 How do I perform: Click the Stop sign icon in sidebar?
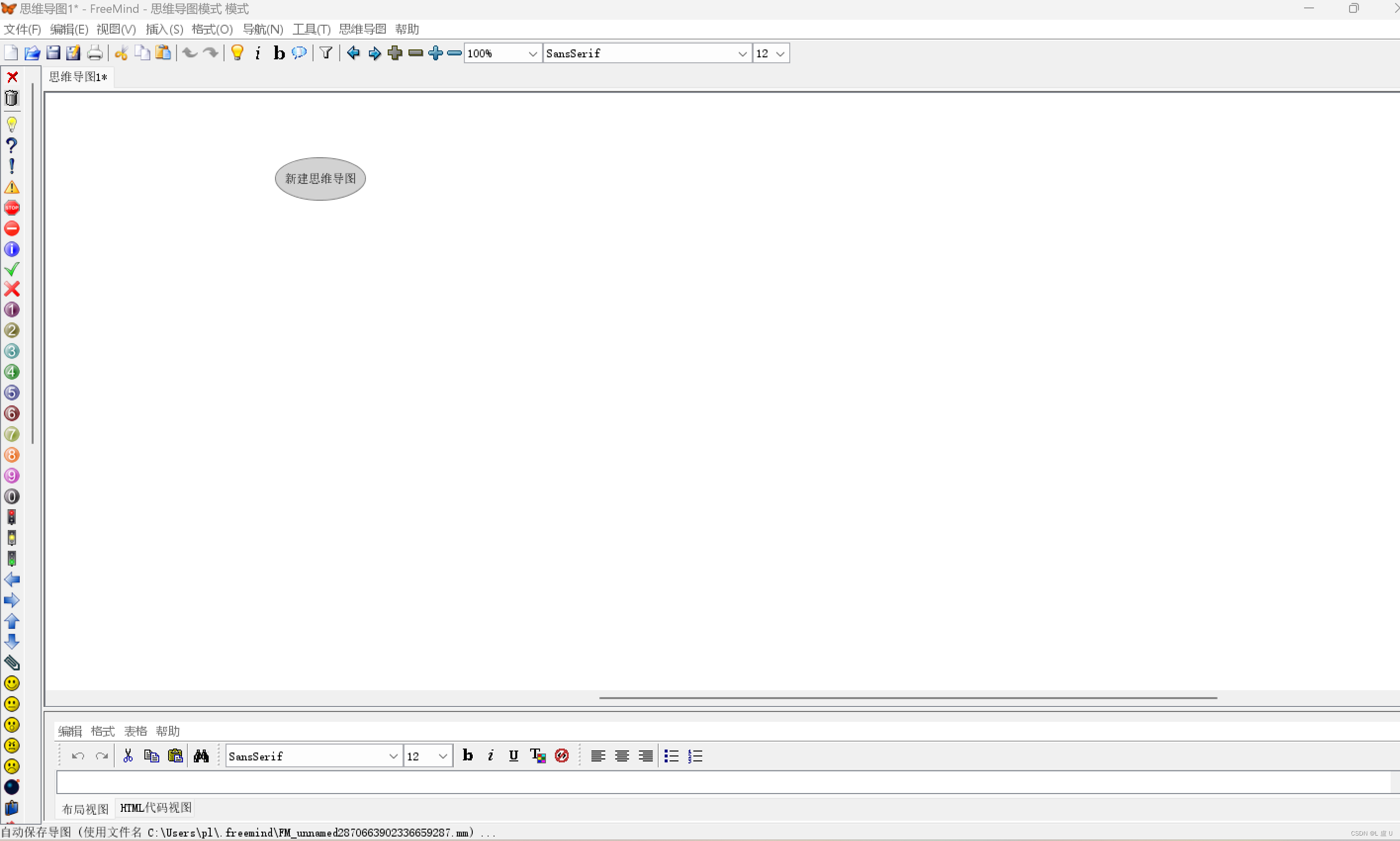(12, 208)
